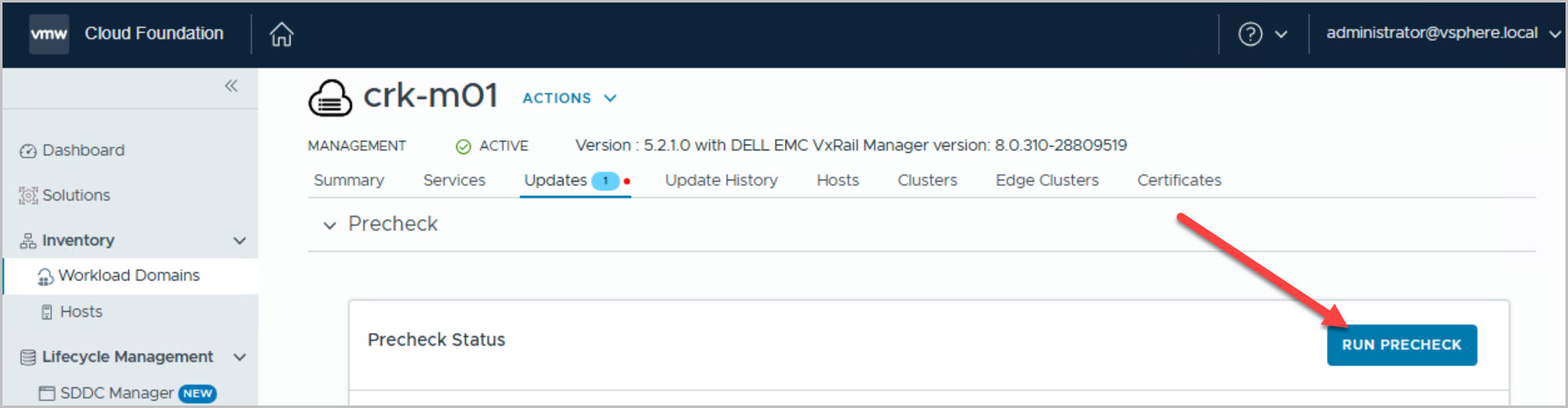Click the RUN PRECHECK button

[1401, 345]
